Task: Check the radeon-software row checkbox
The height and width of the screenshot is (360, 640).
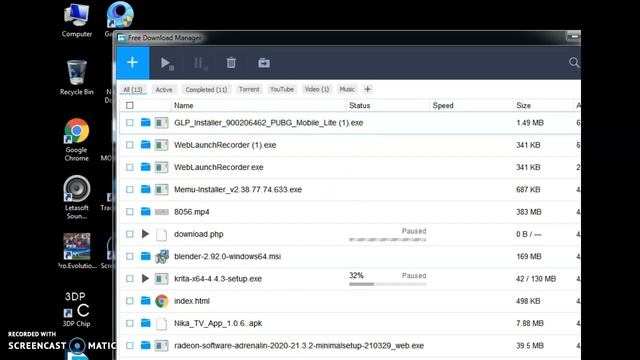Action: pyautogui.click(x=130, y=345)
